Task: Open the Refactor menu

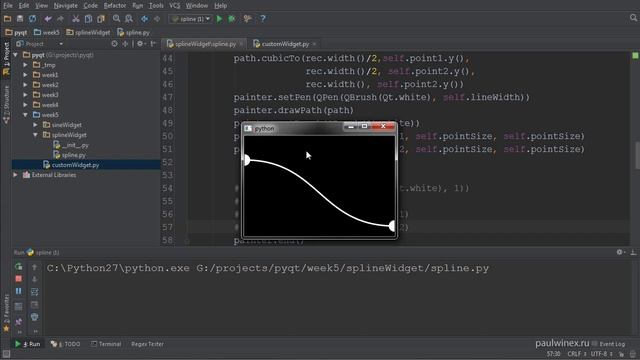Action: (115, 6)
